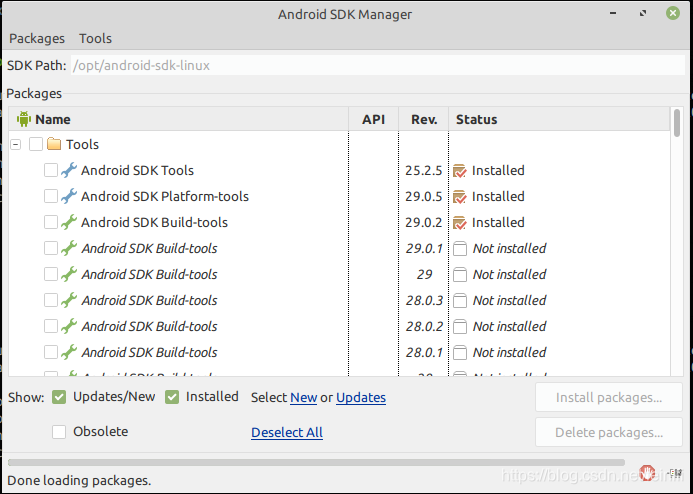The height and width of the screenshot is (494, 693).
Task: Click installed status icon for rev 29.0.2
Action: 460,223
